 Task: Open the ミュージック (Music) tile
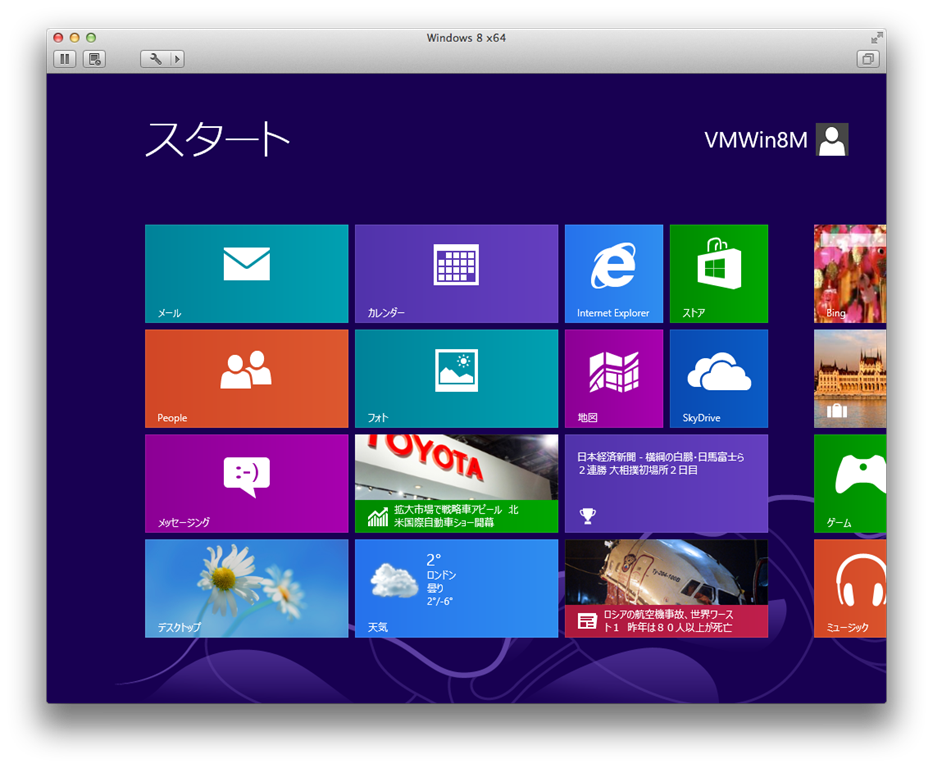click(x=850, y=588)
